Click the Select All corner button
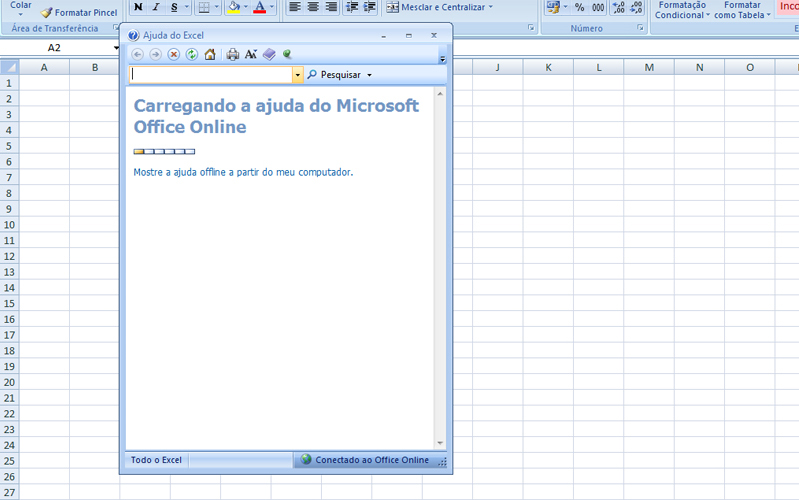The height and width of the screenshot is (500, 799). tap(9, 67)
